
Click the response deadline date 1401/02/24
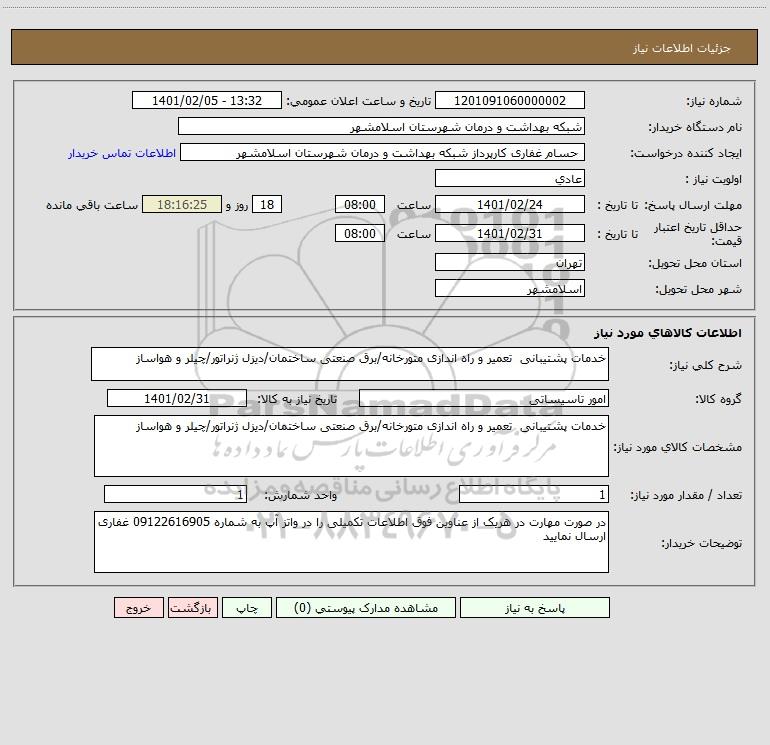point(510,204)
